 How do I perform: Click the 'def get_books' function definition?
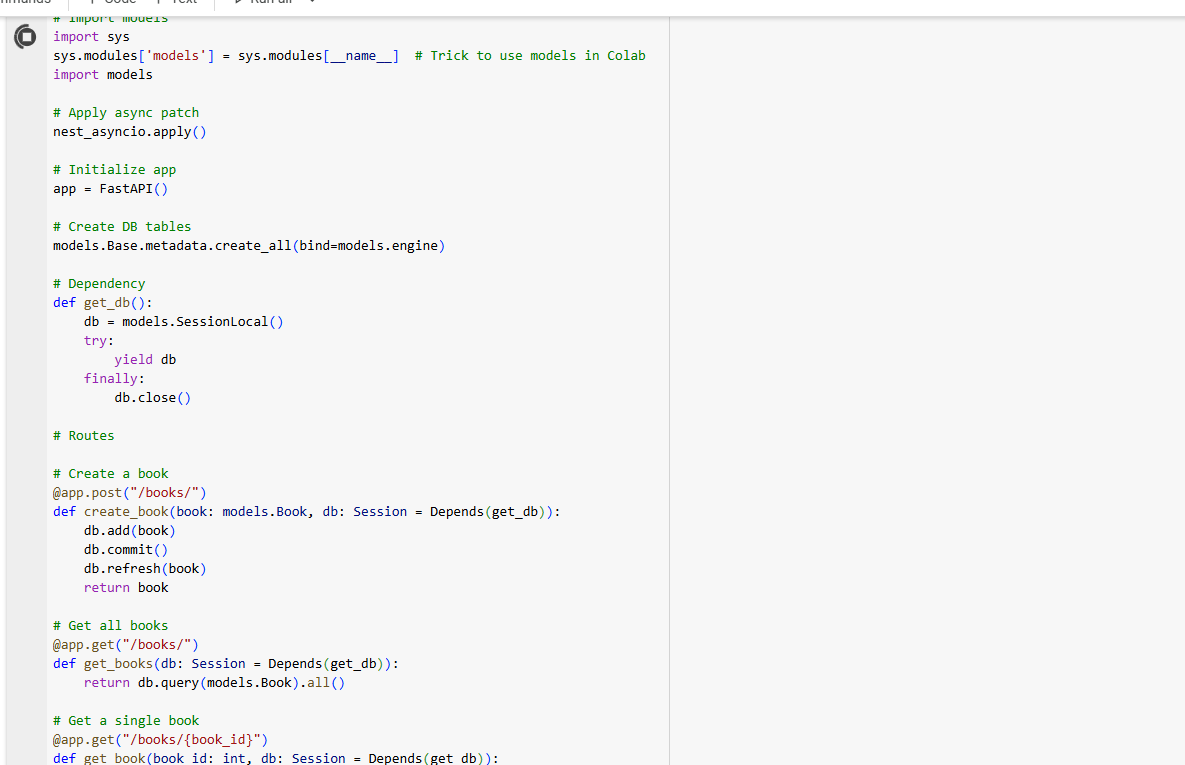pos(226,664)
